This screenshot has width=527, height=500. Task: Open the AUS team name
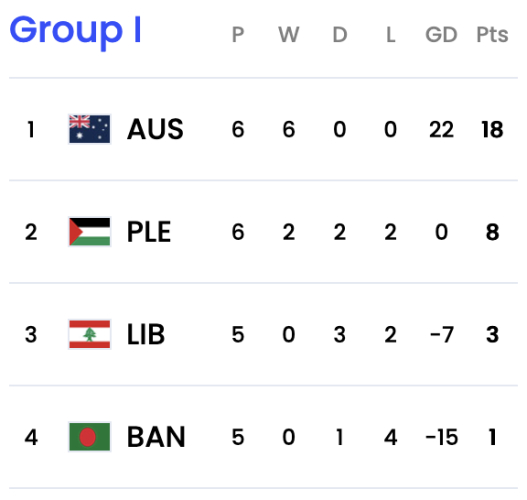[155, 129]
